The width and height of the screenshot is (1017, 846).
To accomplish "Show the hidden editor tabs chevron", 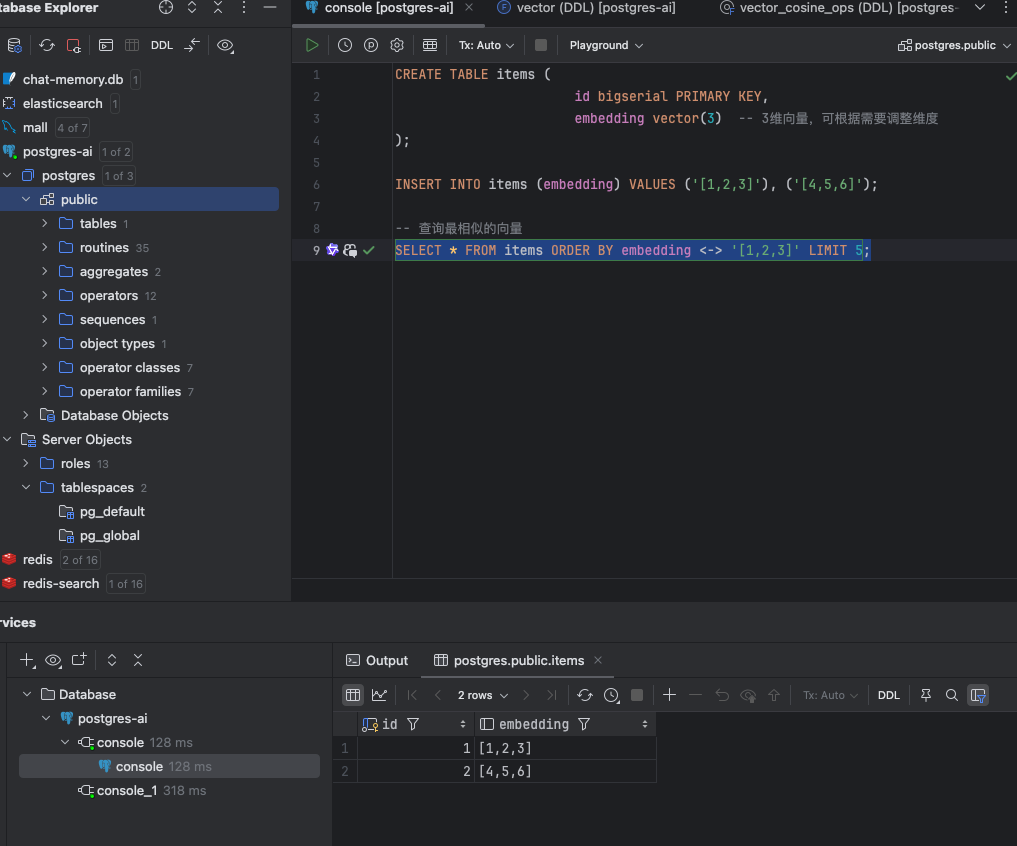I will [980, 8].
